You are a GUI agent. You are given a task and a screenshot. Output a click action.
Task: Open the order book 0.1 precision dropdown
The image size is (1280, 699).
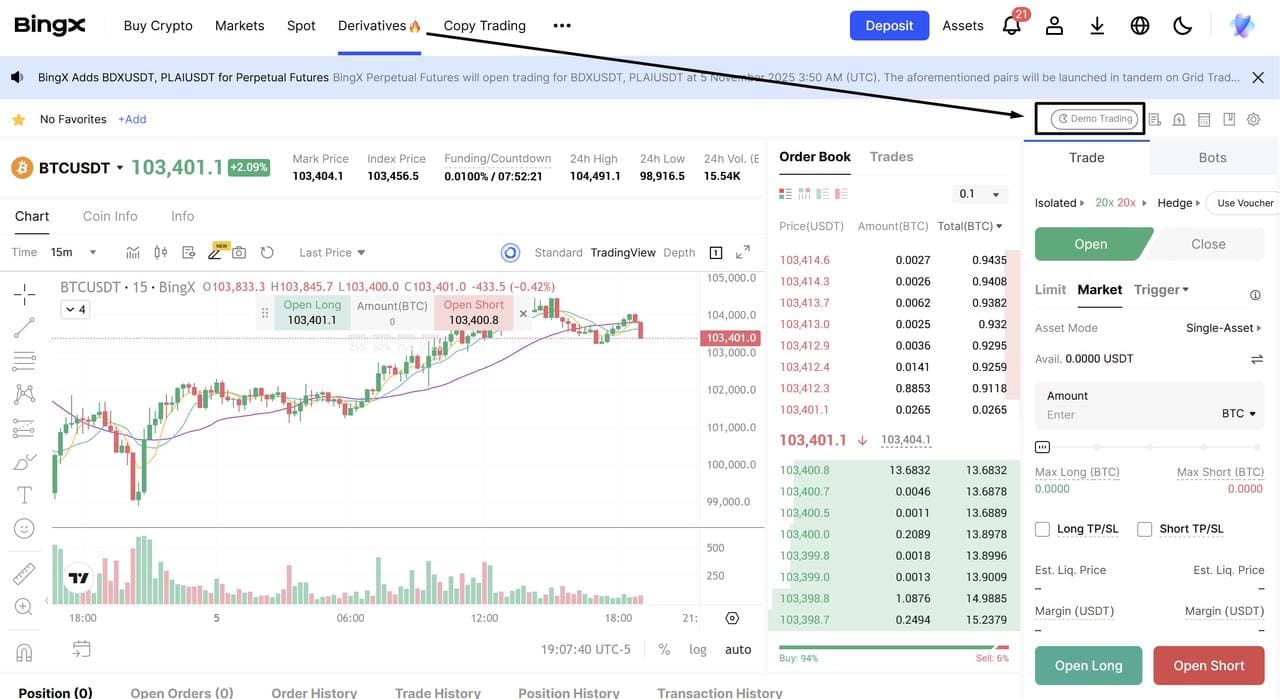tap(979, 194)
